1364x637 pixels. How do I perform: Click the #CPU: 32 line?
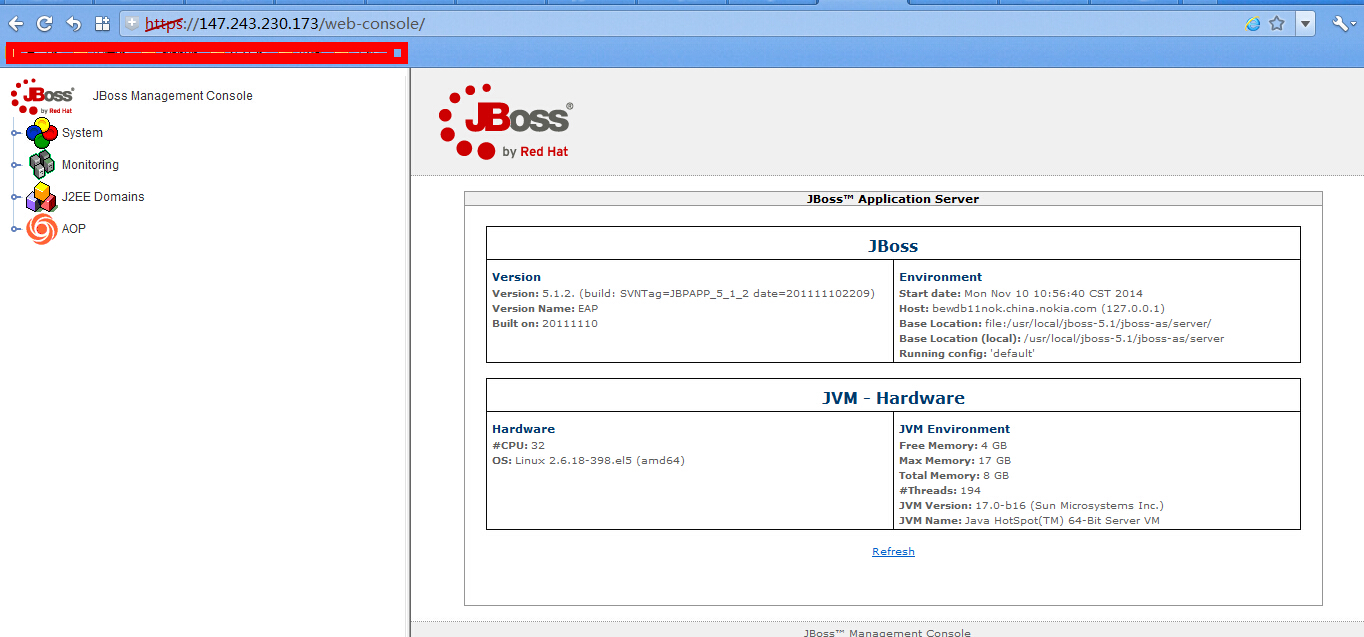pyautogui.click(x=518, y=446)
